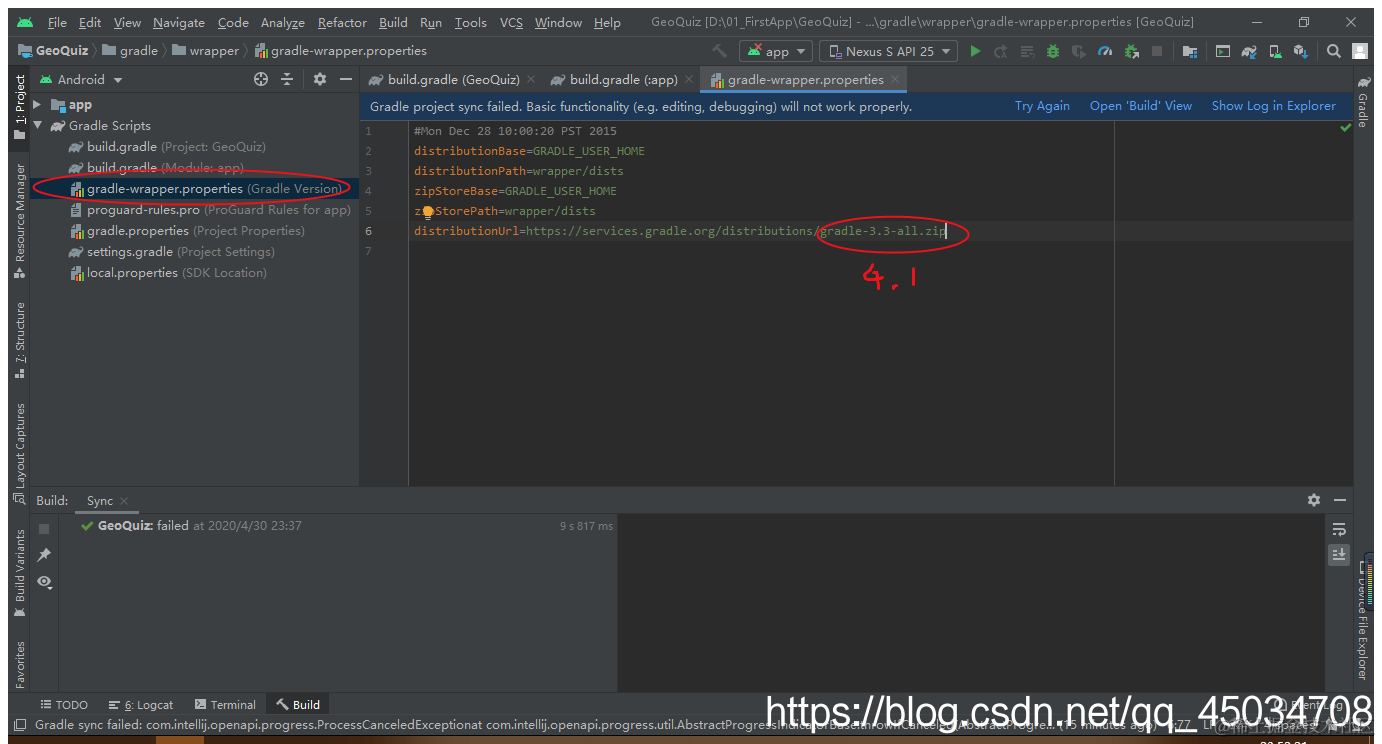This screenshot has width=1382, height=744.
Task: Switch to the build.gradle (GeoQuiz) tab
Action: 451,79
